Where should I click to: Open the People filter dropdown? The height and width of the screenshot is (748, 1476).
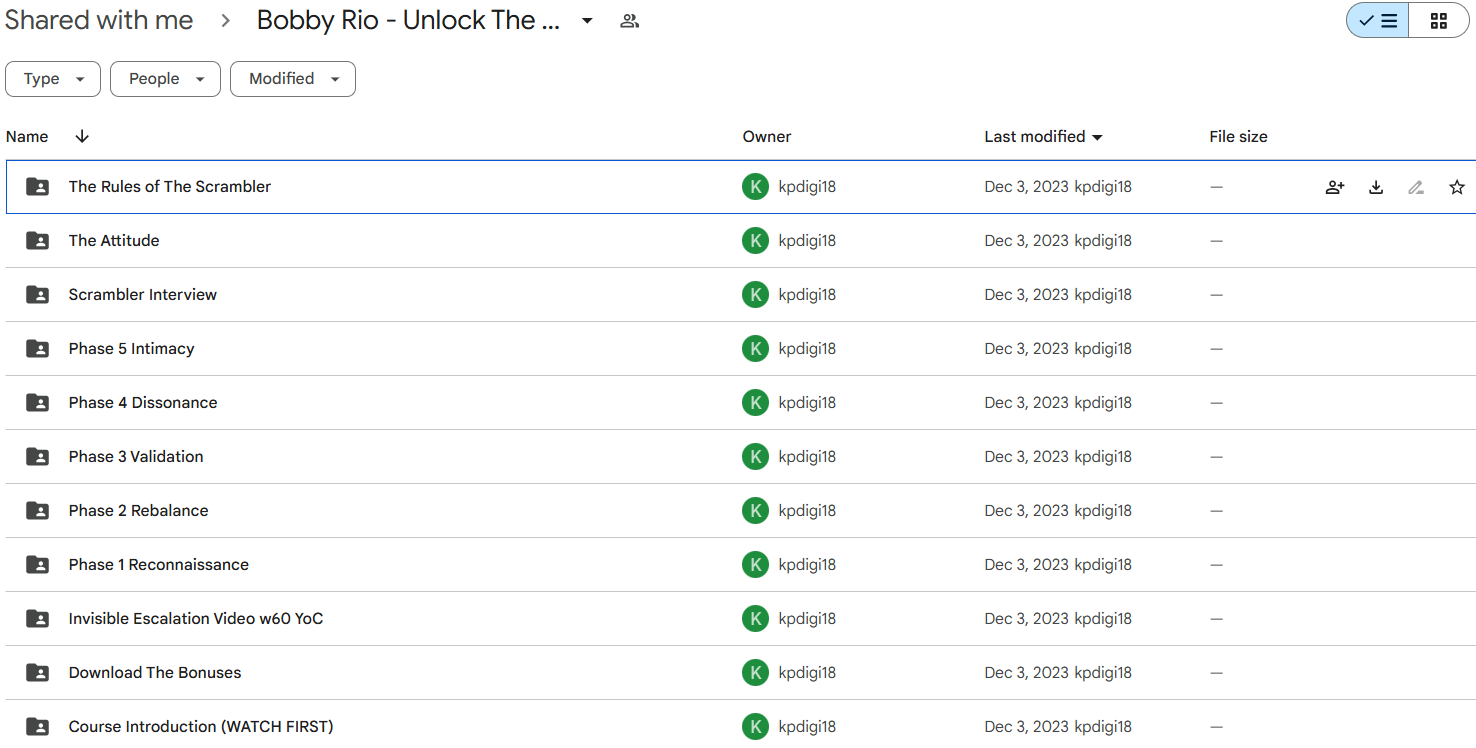[165, 79]
